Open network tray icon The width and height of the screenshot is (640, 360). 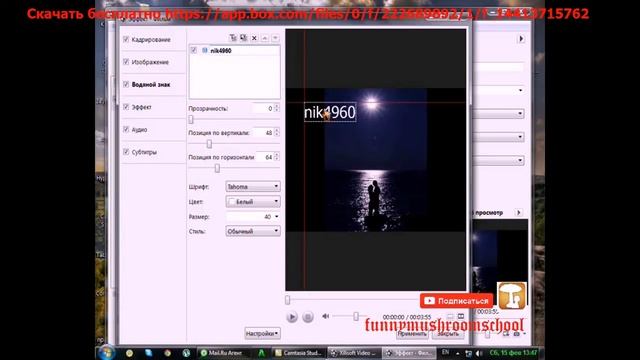[x=469, y=353]
